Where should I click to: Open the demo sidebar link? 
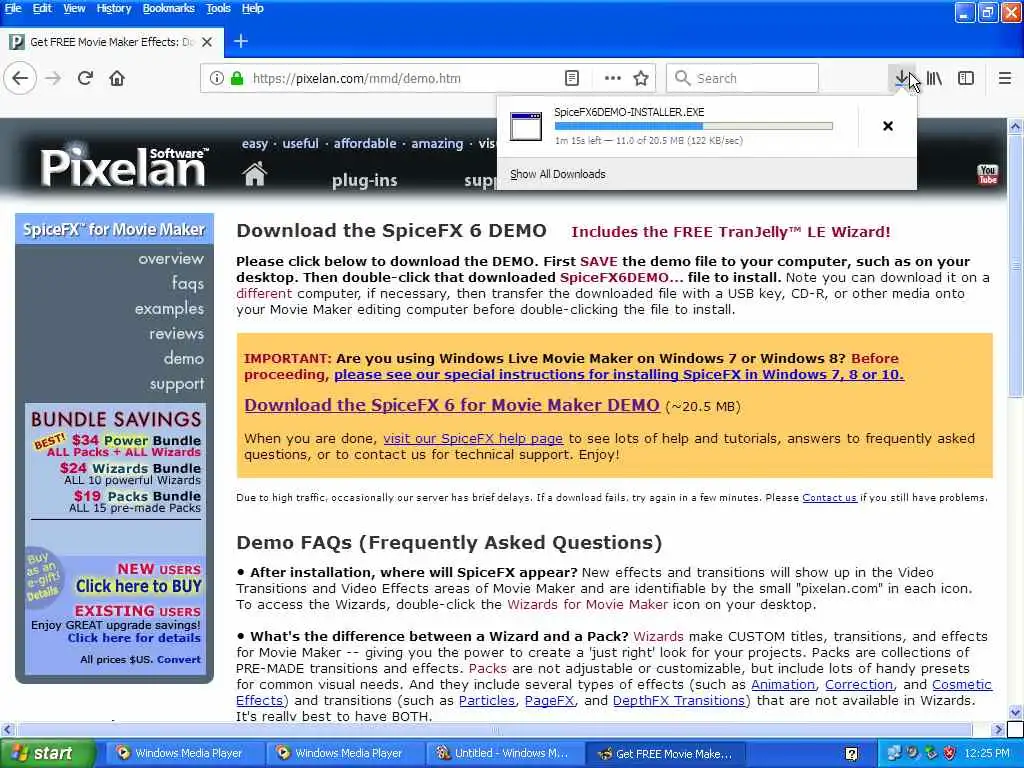pos(184,359)
